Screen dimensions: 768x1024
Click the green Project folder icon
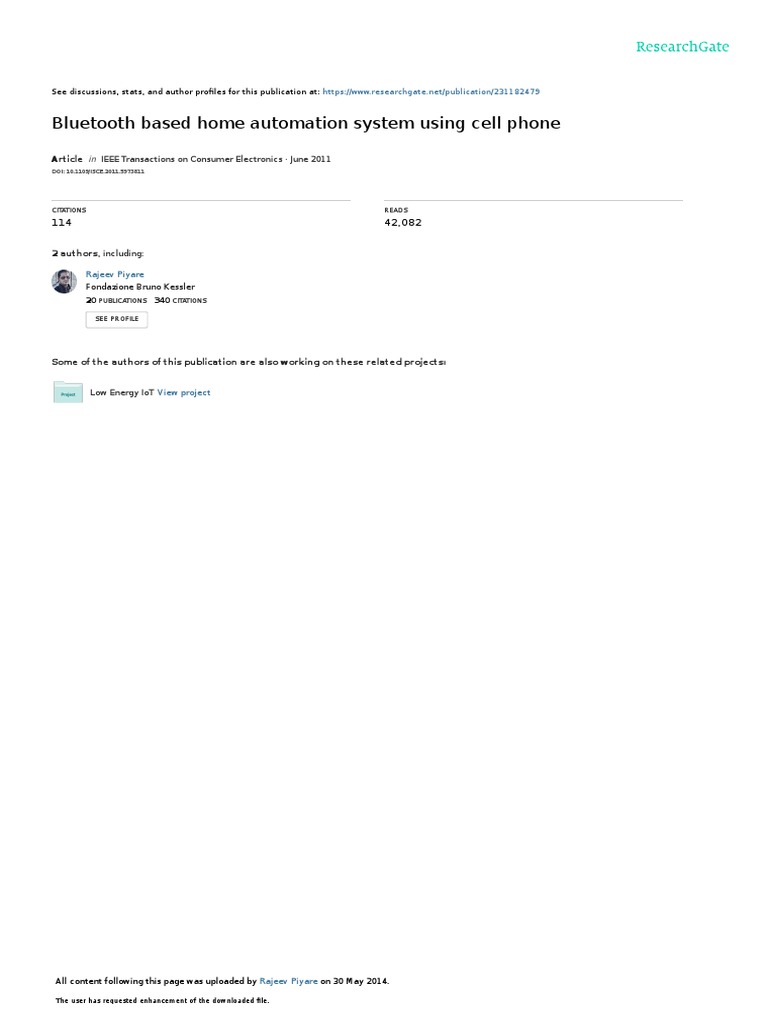click(68, 392)
